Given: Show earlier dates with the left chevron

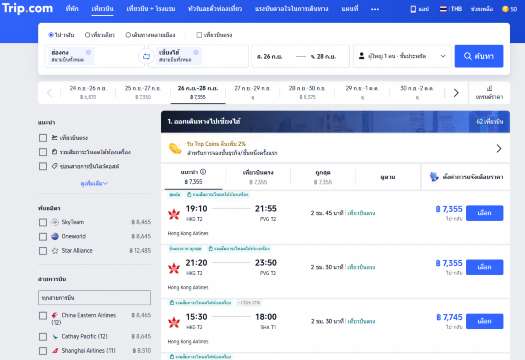Looking at the screenshot, I should pos(50,93).
